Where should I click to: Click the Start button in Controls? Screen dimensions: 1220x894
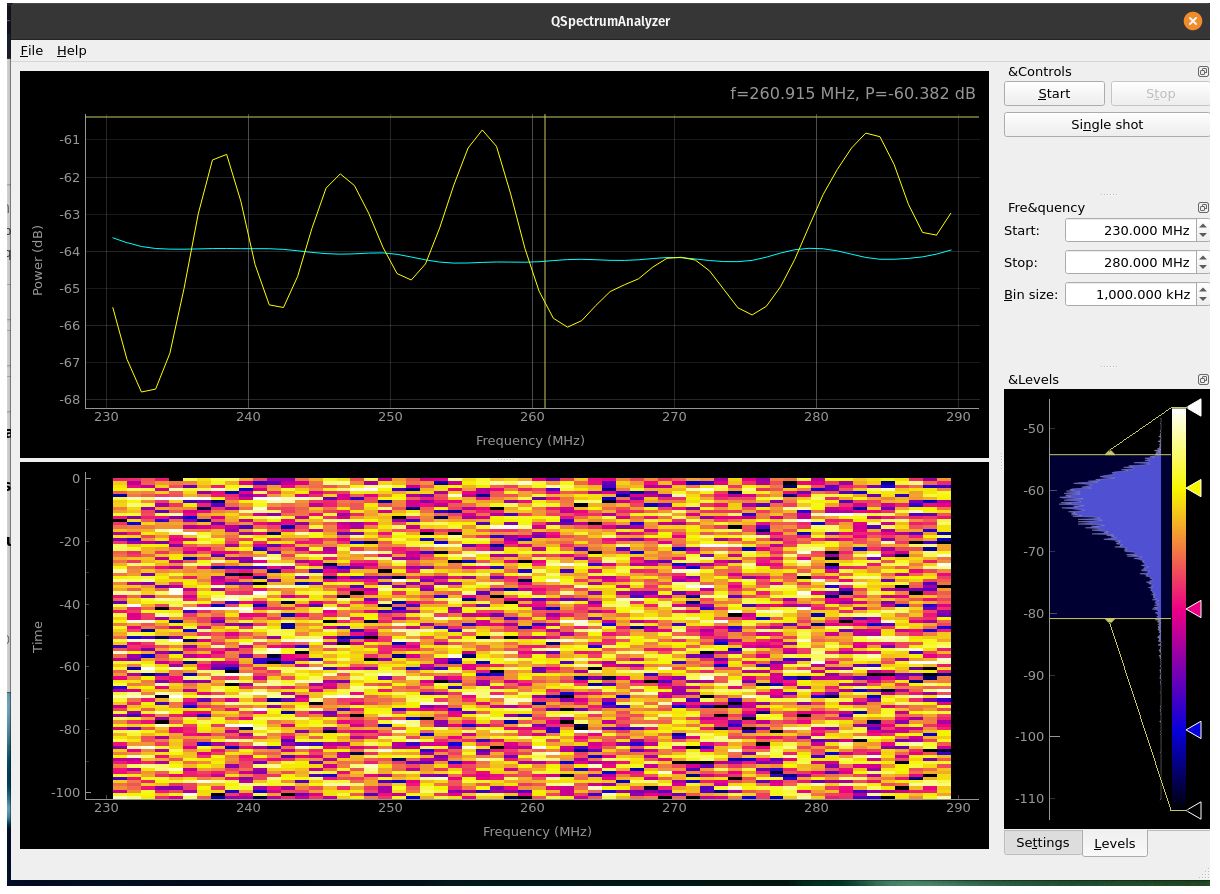click(1054, 93)
